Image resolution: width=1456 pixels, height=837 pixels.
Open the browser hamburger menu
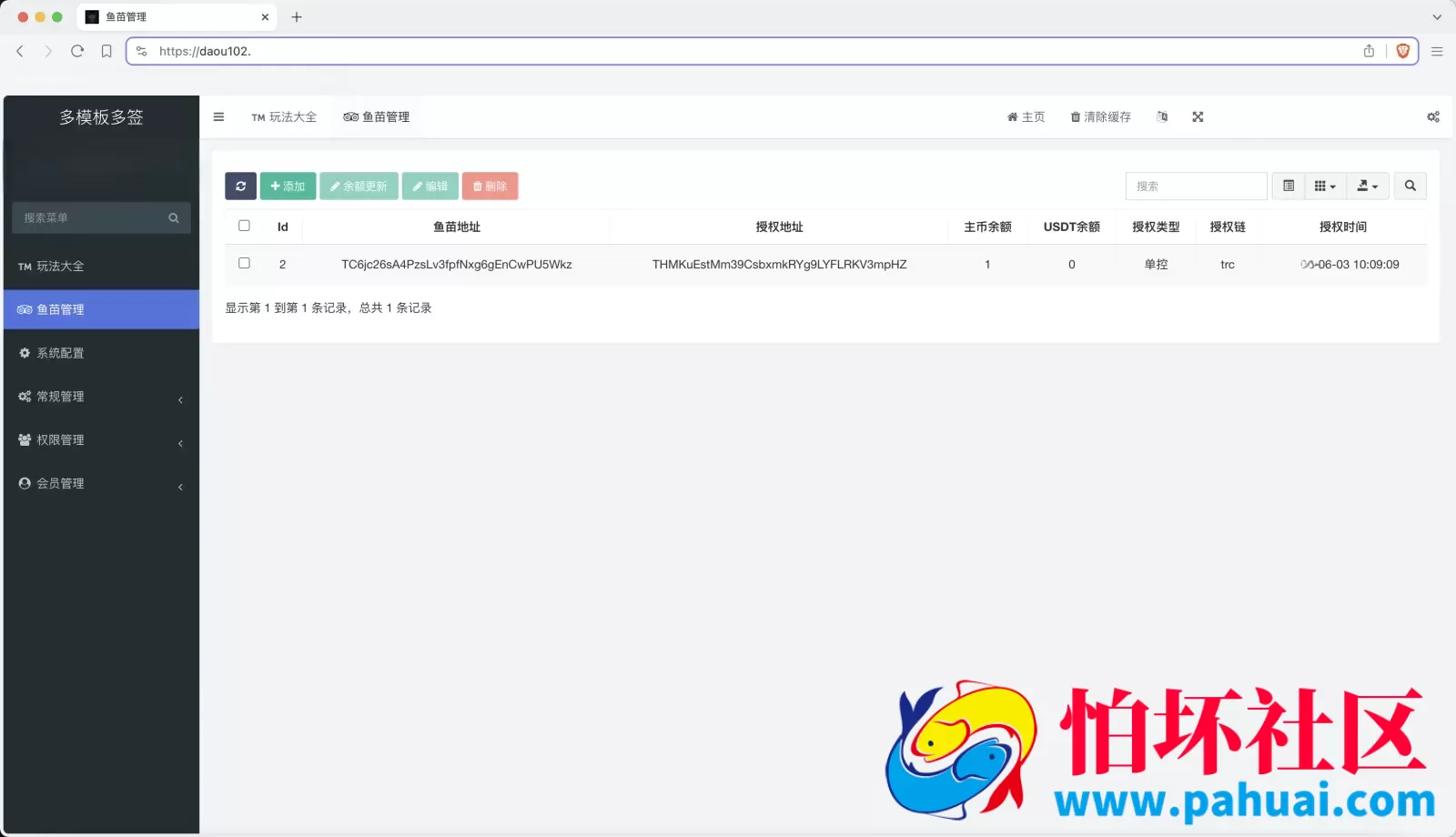click(x=1437, y=51)
